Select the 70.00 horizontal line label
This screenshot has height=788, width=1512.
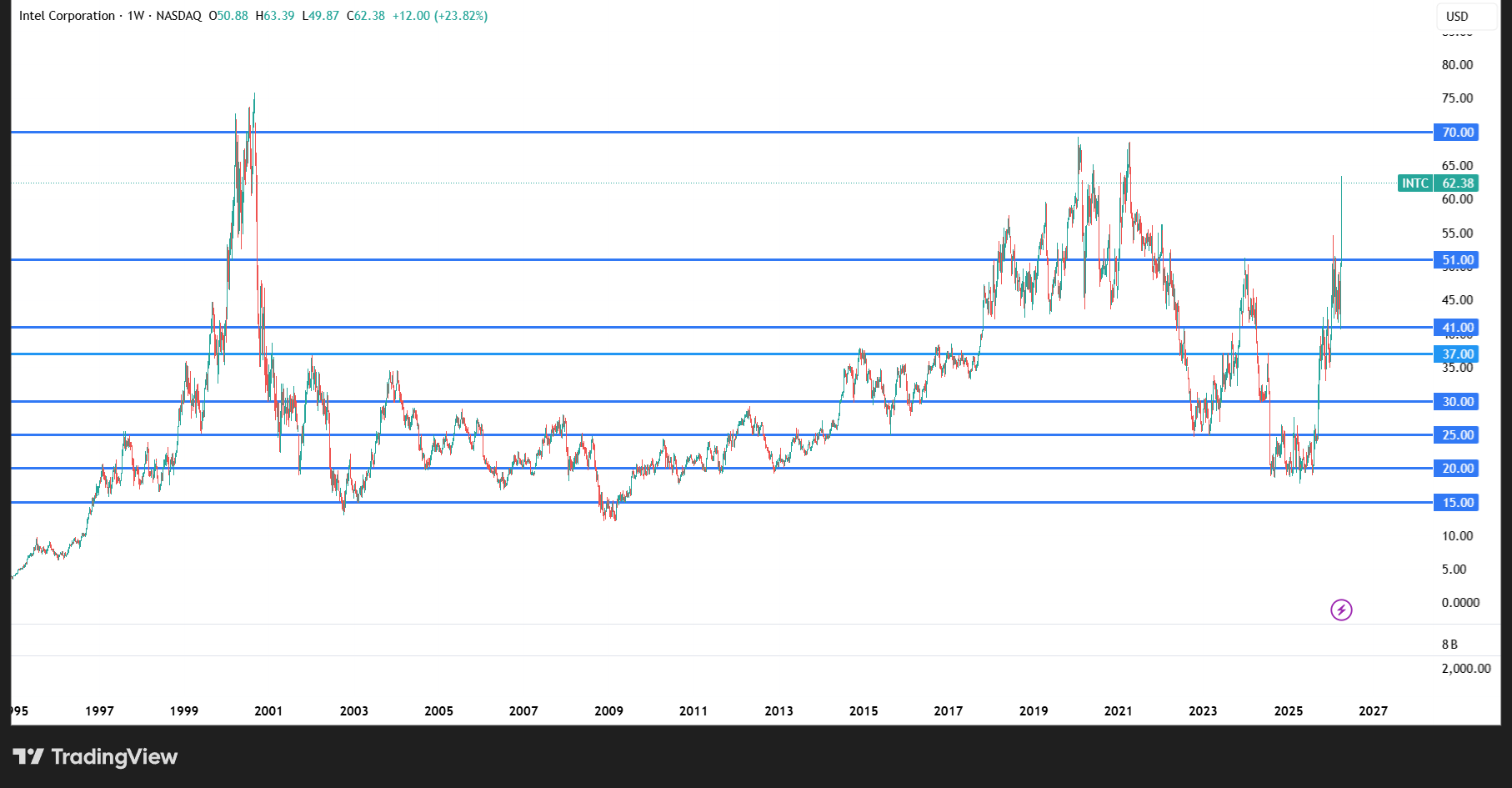pyautogui.click(x=1456, y=132)
